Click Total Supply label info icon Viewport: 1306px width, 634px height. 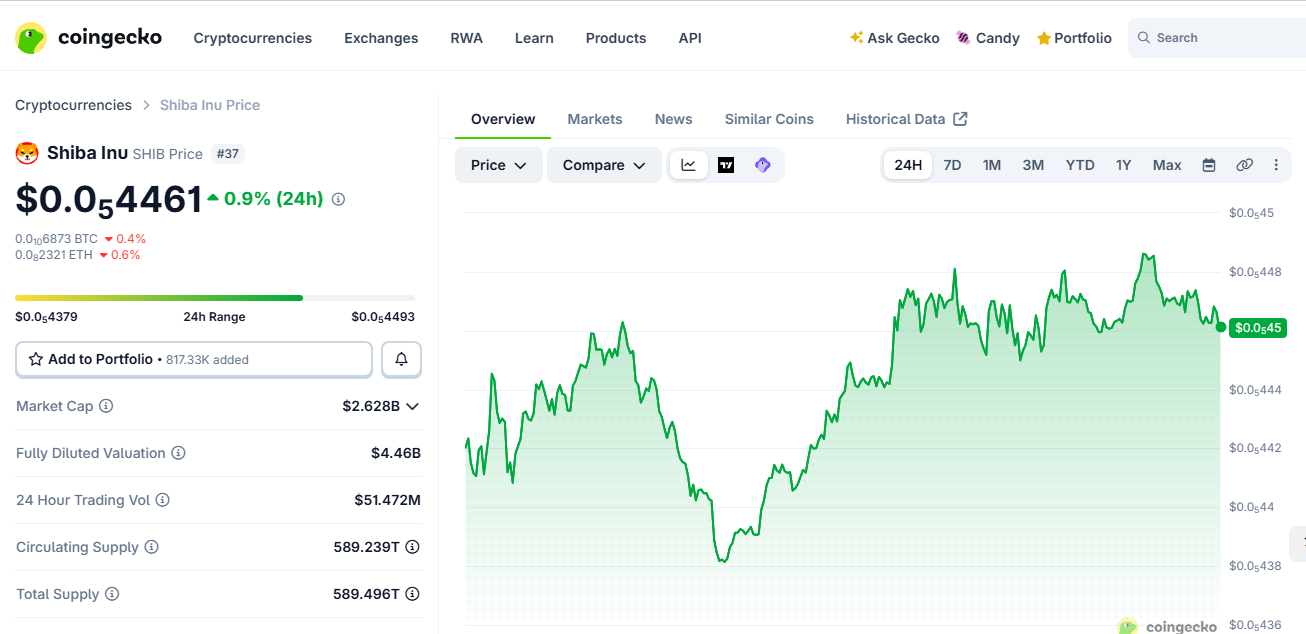112,594
